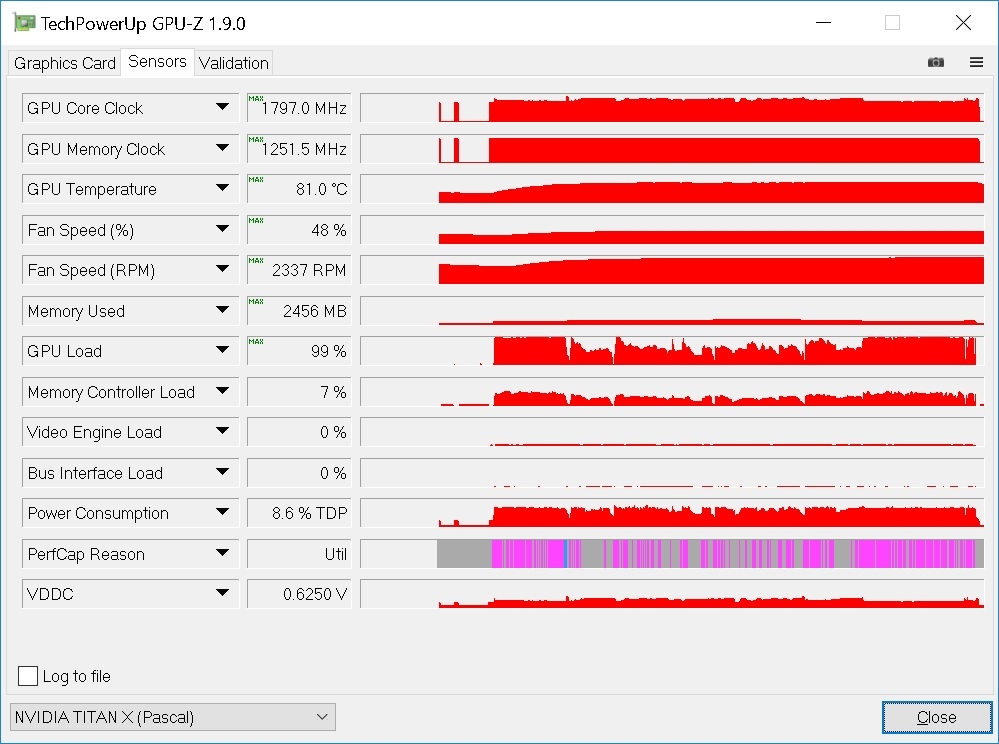Screen dimensions: 999x744
Task: Click the 1797.0 MHz core clock value
Action: click(x=299, y=108)
